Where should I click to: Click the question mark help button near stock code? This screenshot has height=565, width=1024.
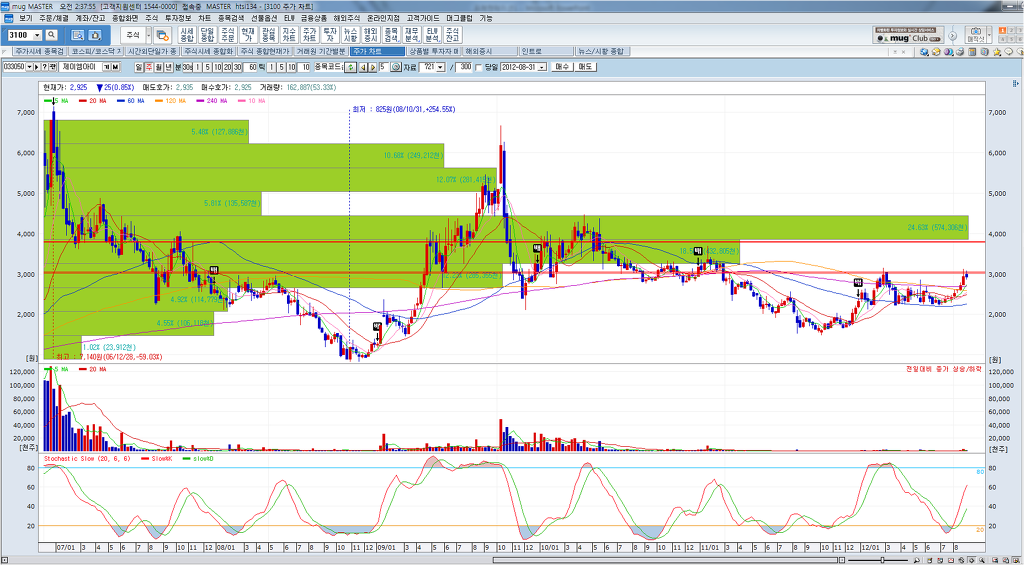tap(44, 67)
